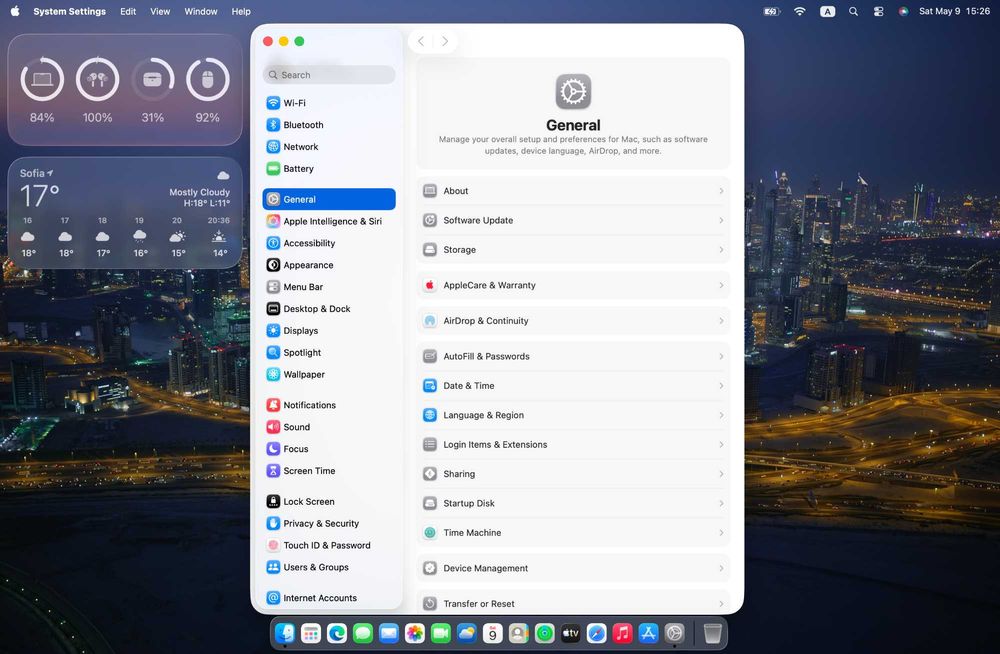Open Trash in the Dock
Viewport: 1000px width, 654px height.
click(712, 633)
